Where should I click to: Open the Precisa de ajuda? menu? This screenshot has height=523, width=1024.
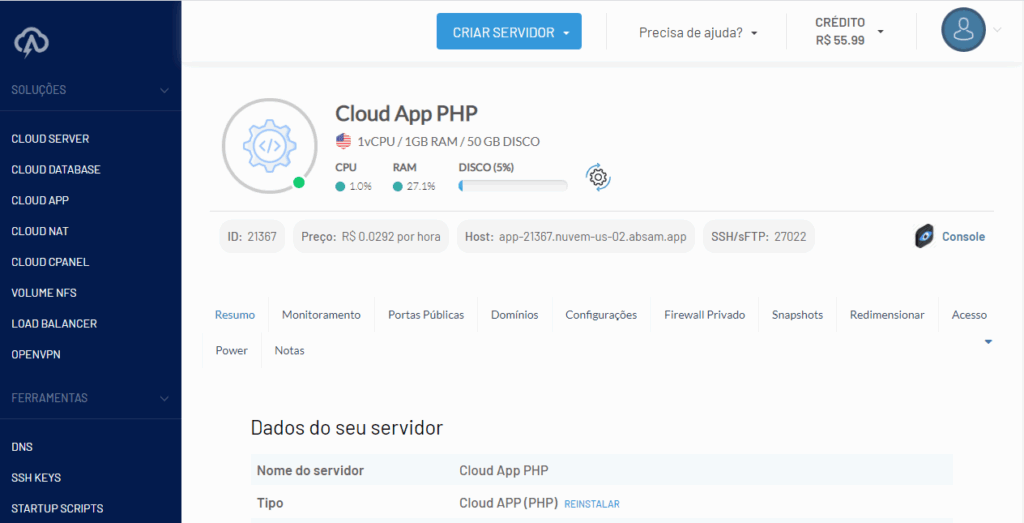(x=698, y=32)
